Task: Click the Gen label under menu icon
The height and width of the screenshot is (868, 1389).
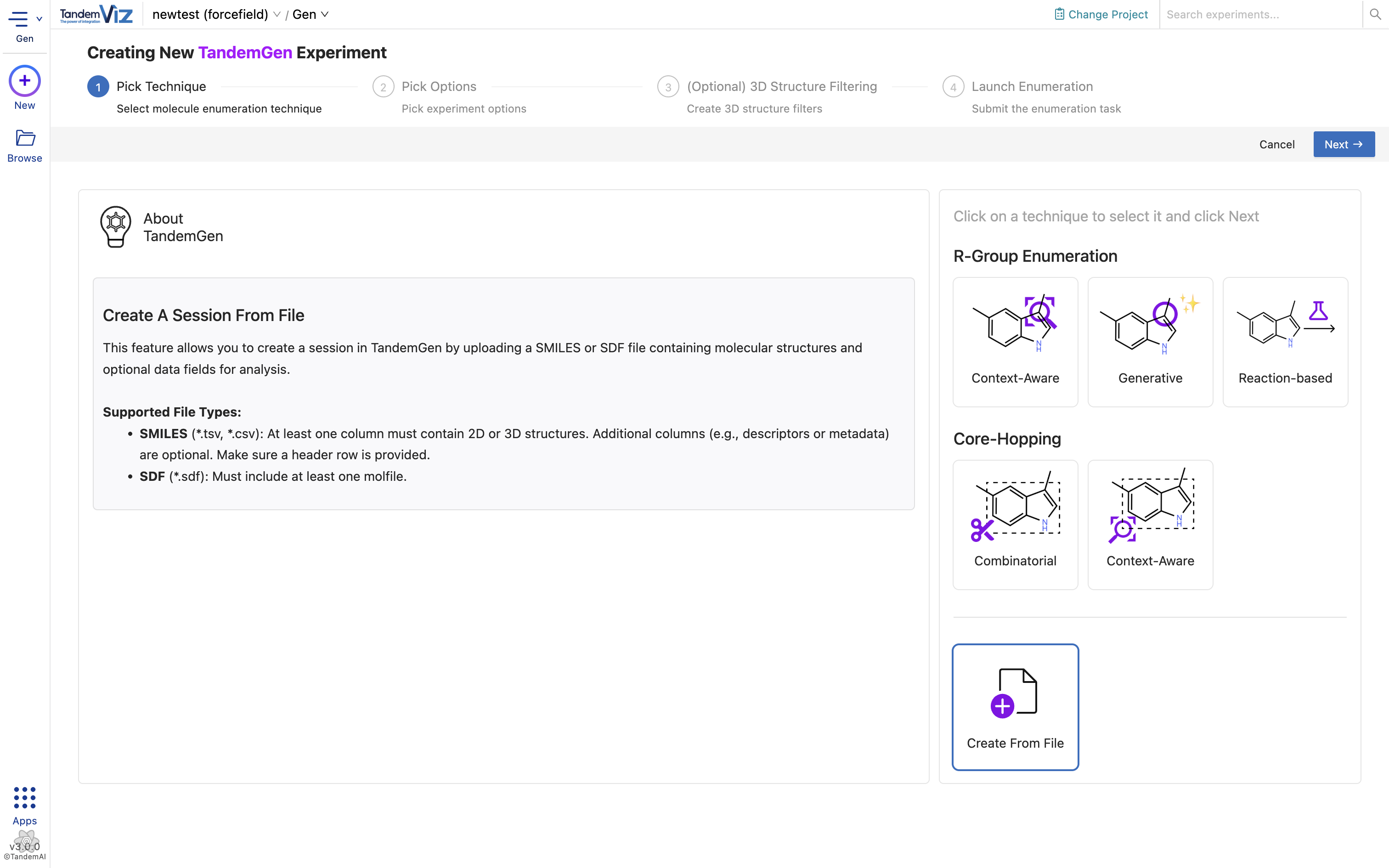Action: (x=25, y=39)
